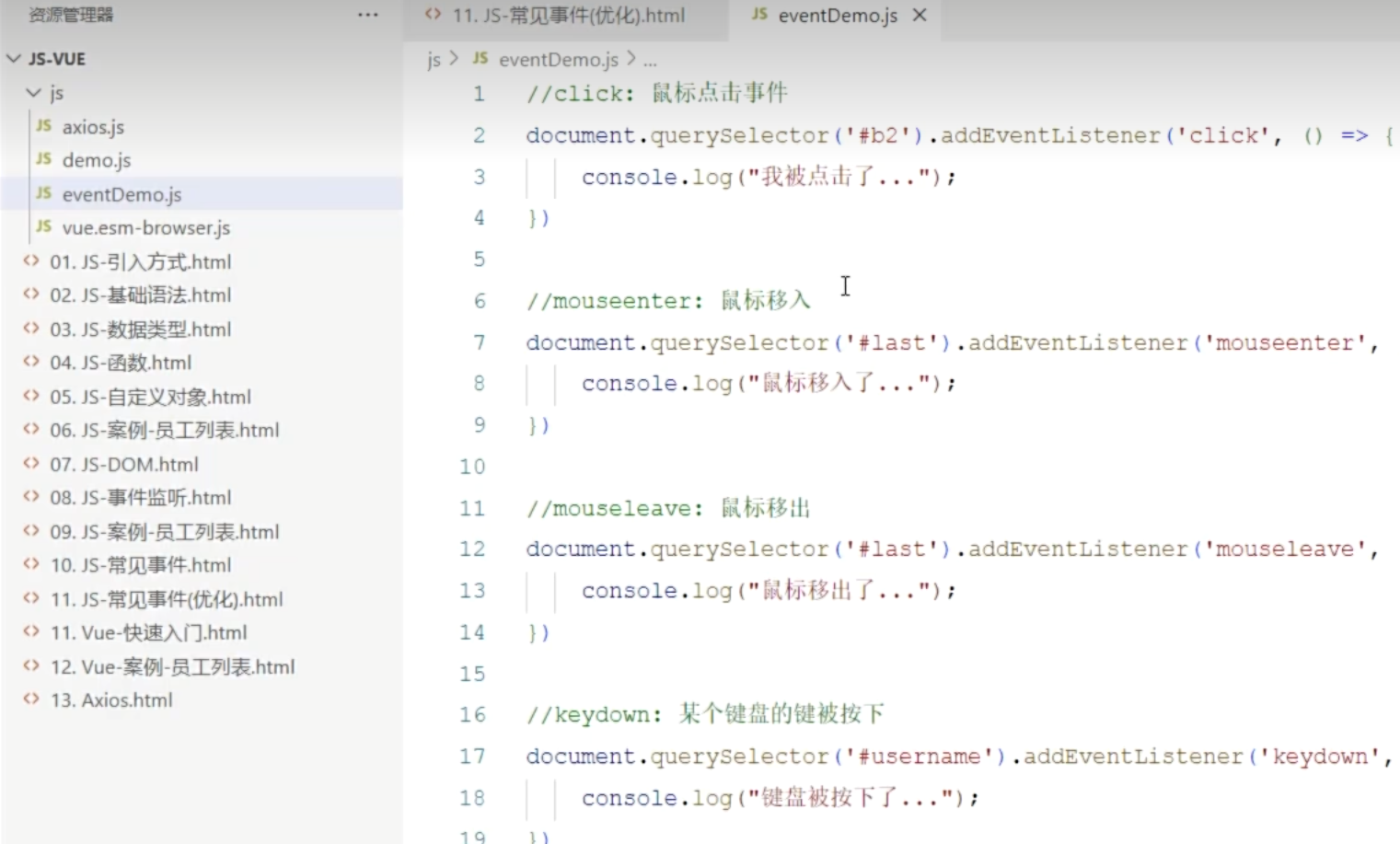Click the JS icon next to axios.js

[43, 126]
